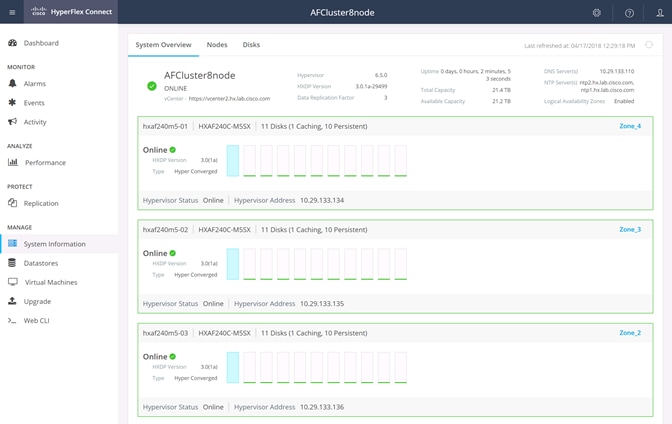
Task: Click the green cluster online status checkmark
Action: click(152, 86)
